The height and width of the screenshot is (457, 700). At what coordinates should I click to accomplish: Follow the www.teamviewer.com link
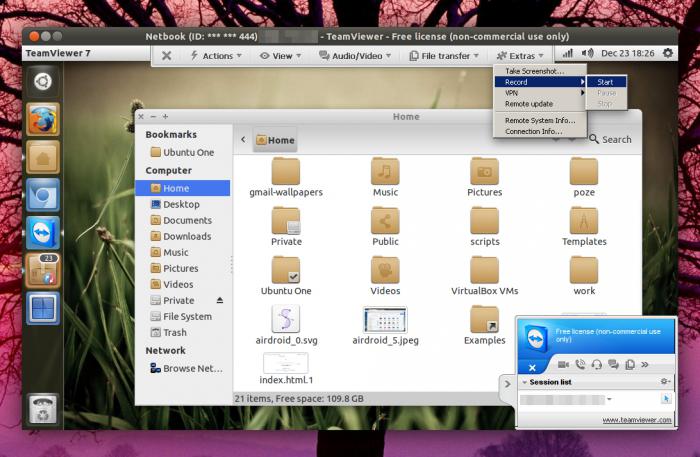[637, 420]
